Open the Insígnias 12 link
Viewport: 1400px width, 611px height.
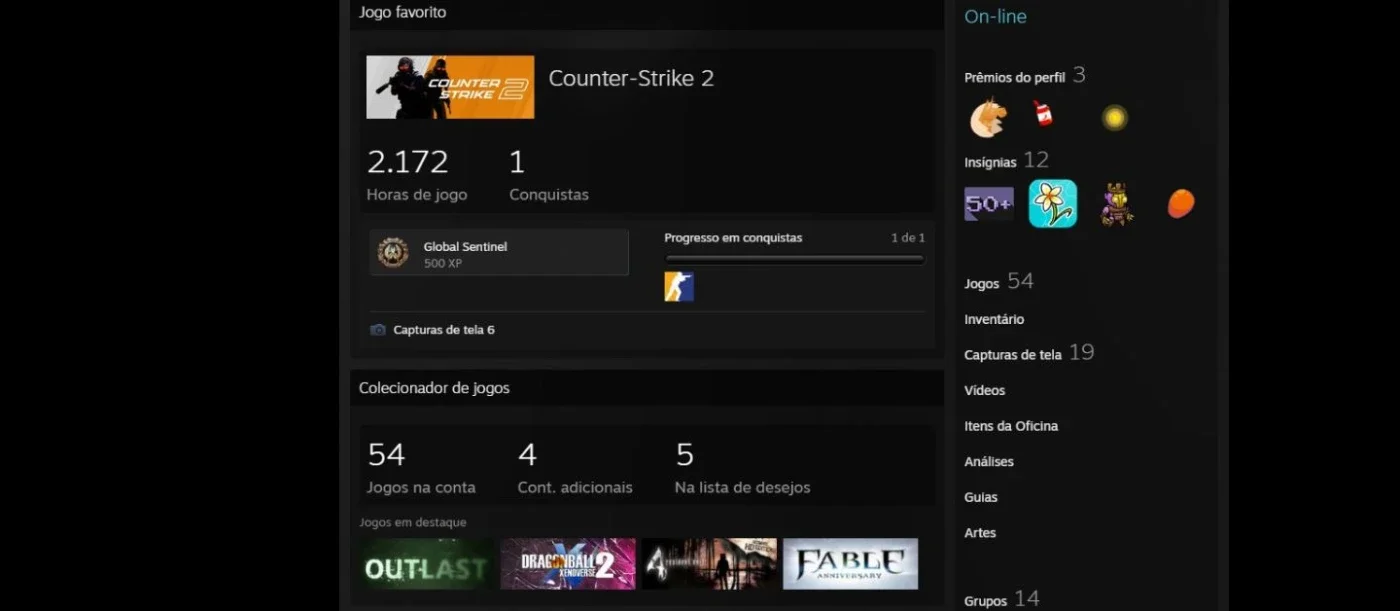coord(1006,161)
